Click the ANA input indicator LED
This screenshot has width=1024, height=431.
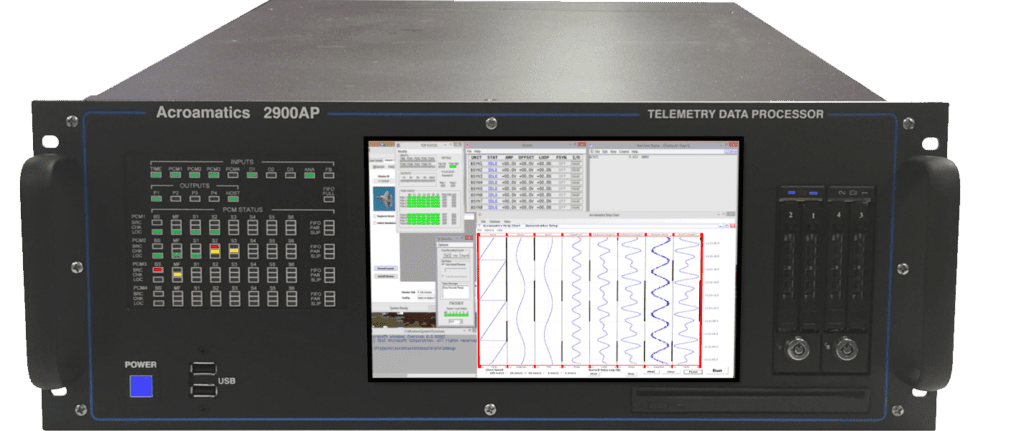coord(310,175)
